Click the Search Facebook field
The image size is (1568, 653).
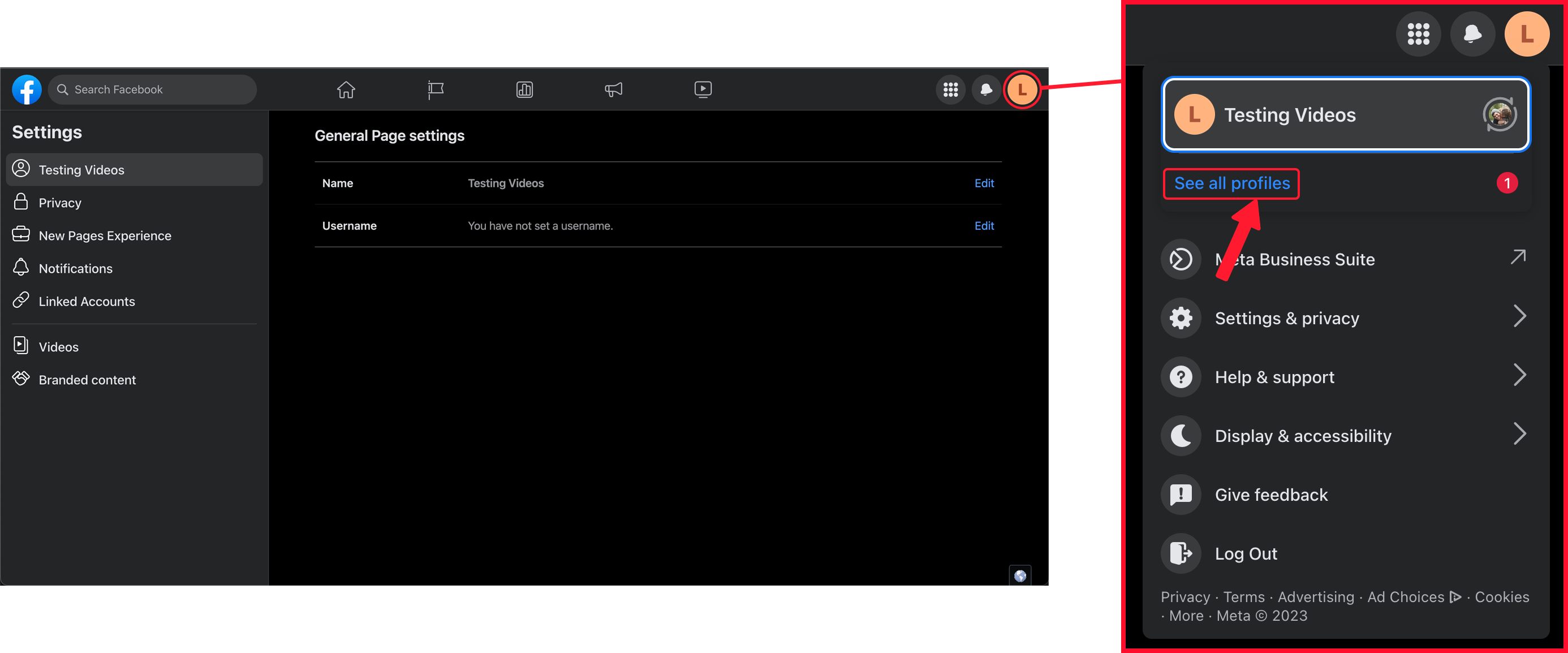tap(152, 89)
